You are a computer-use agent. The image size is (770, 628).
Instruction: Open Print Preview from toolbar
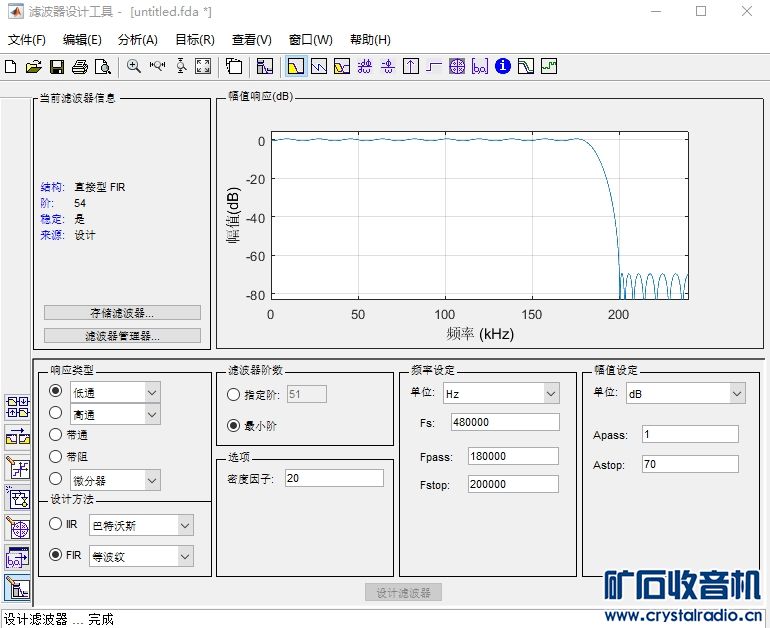click(x=103, y=66)
